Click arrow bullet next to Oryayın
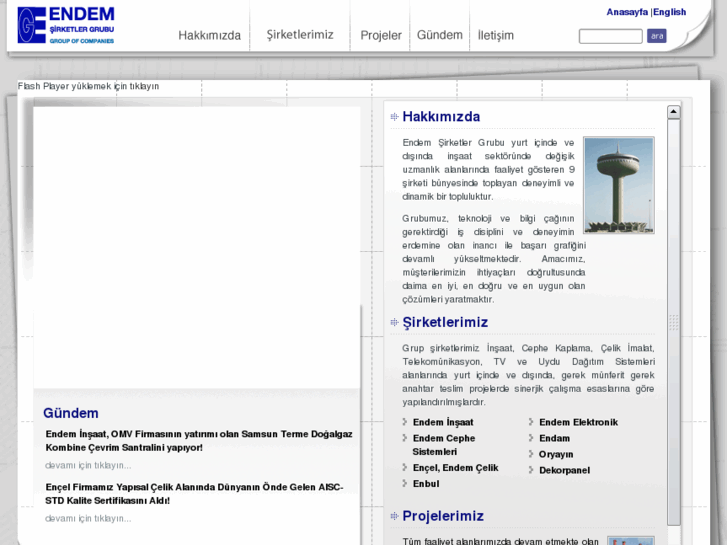This screenshot has height=545, width=727. tap(531, 454)
